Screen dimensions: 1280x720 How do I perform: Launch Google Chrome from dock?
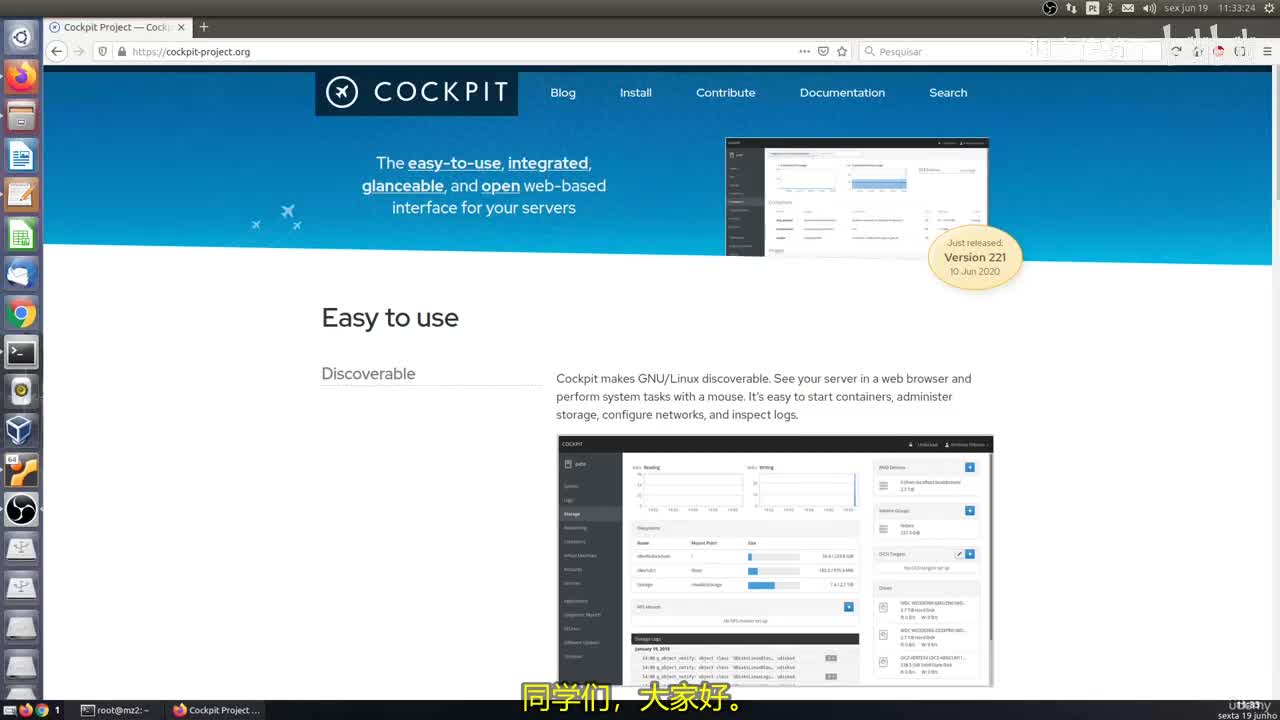point(21,313)
